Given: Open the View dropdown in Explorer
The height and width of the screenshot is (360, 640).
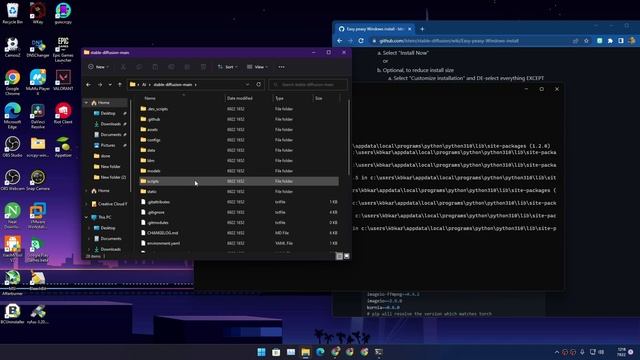Looking at the screenshot, I should 258,67.
